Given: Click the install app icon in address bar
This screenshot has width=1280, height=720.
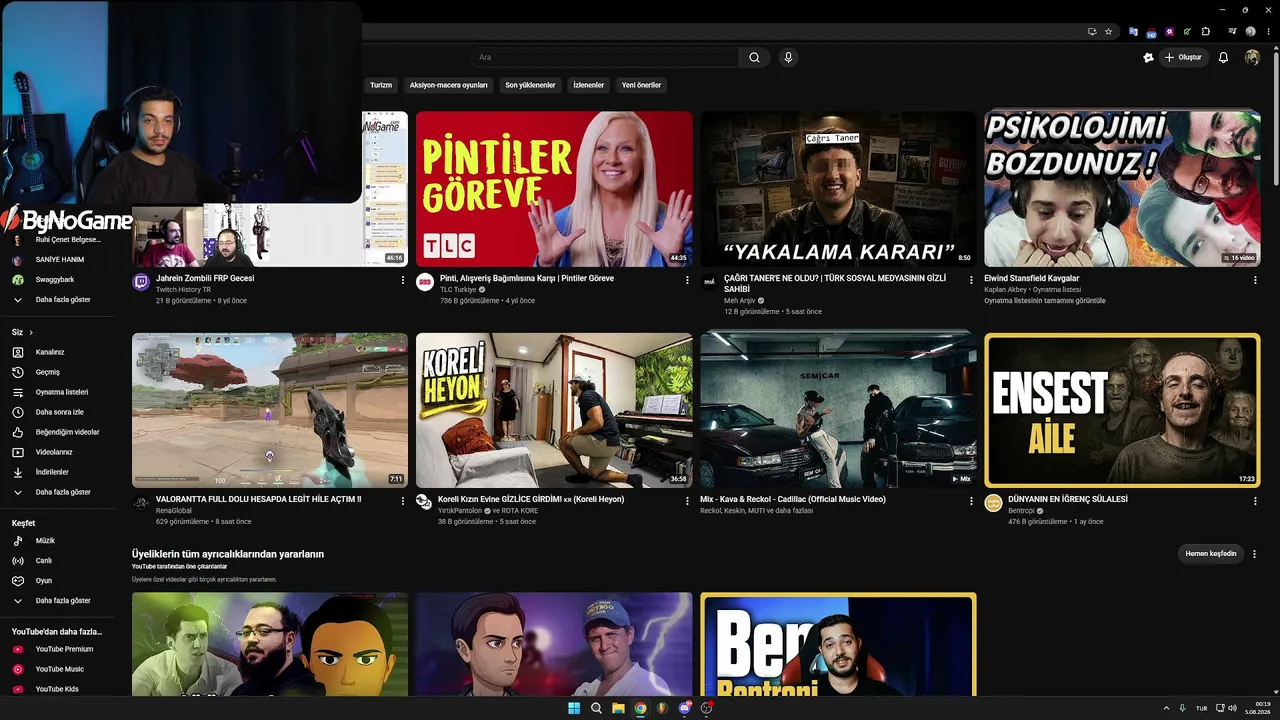Looking at the screenshot, I should tap(1091, 31).
